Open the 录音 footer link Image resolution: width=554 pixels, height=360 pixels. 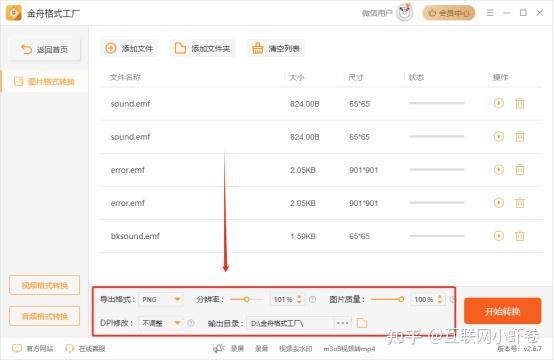[261, 349]
